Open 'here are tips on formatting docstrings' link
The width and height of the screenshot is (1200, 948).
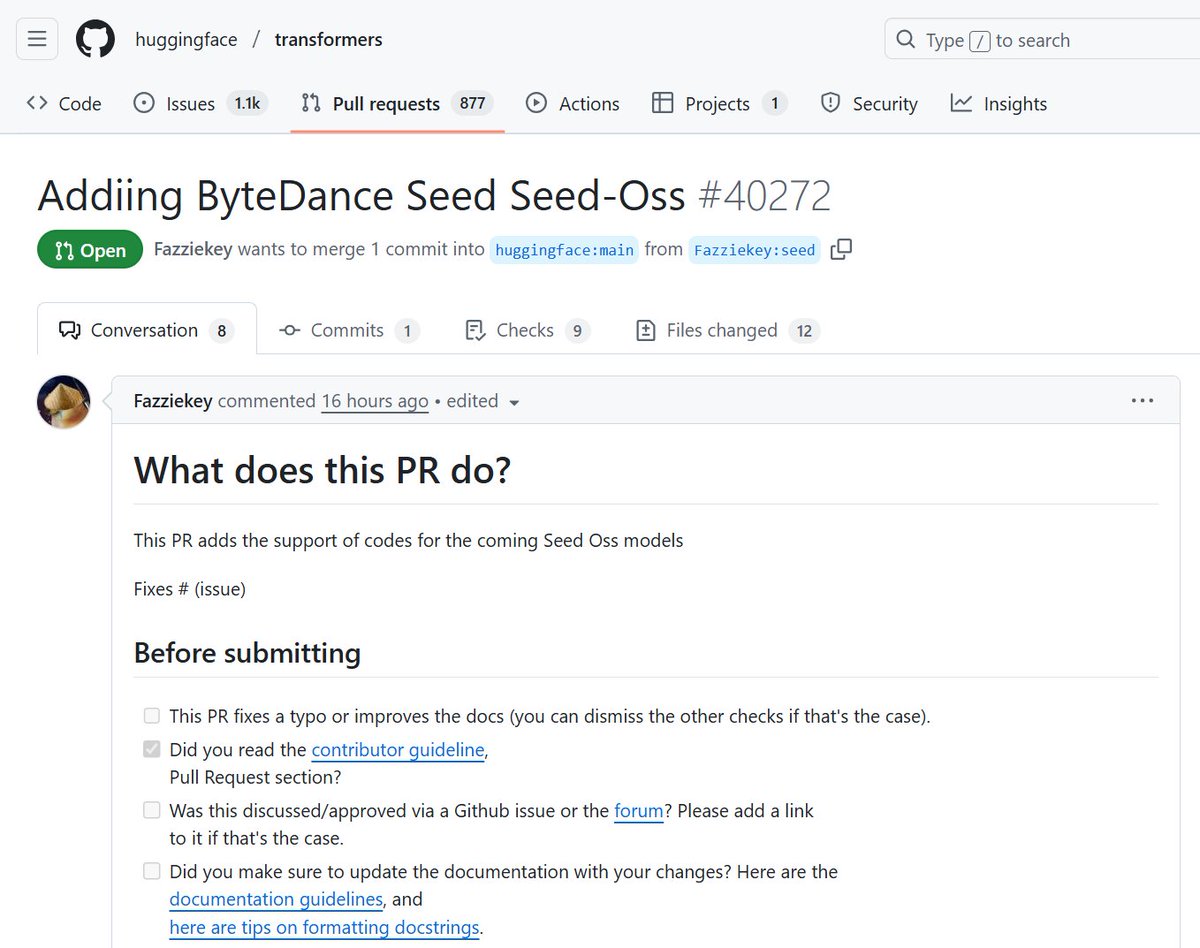tap(325, 927)
